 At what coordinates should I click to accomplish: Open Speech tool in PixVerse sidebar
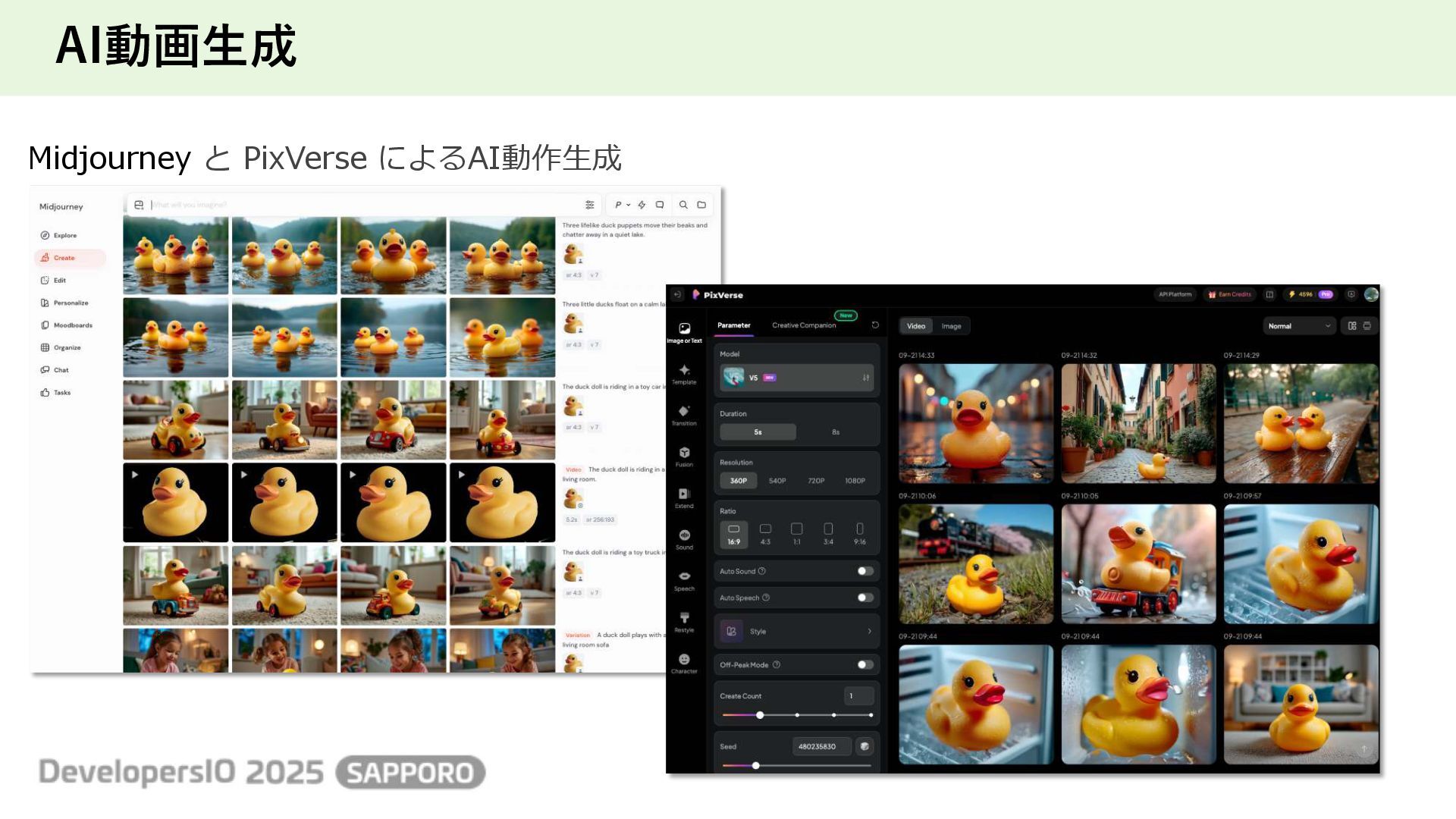click(x=684, y=581)
